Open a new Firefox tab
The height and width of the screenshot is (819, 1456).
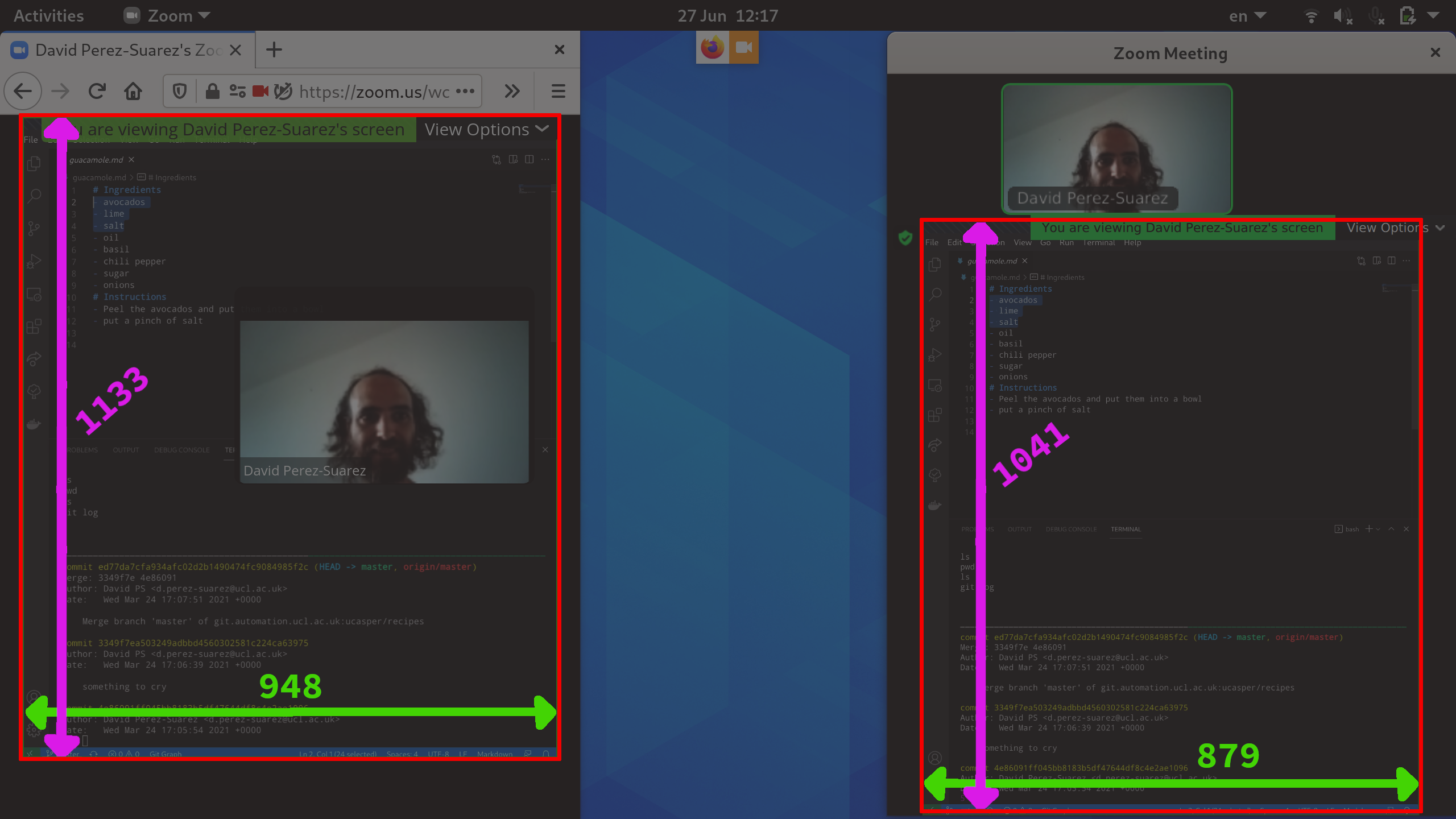(274, 50)
